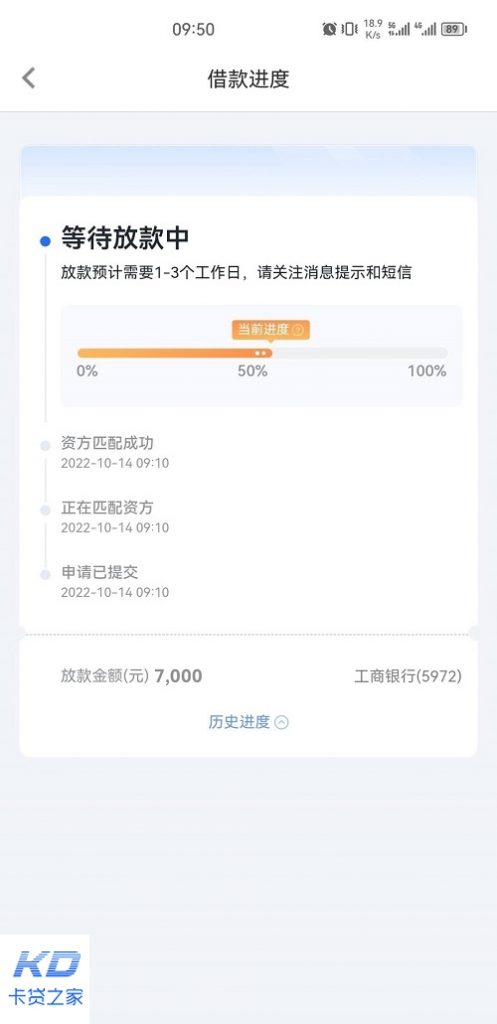Tap the 100% progress label
The width and height of the screenshot is (497, 1024).
click(426, 371)
